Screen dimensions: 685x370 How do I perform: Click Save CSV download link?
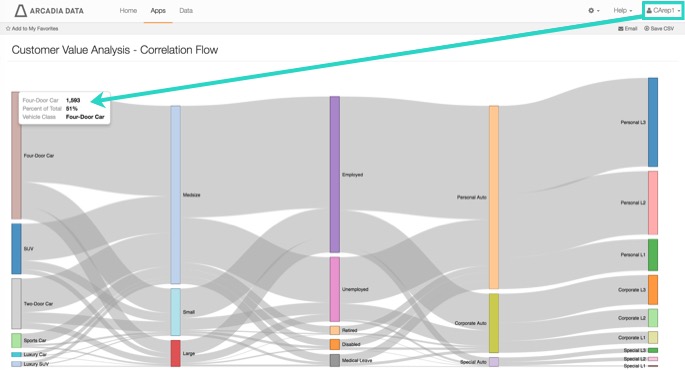click(x=659, y=28)
